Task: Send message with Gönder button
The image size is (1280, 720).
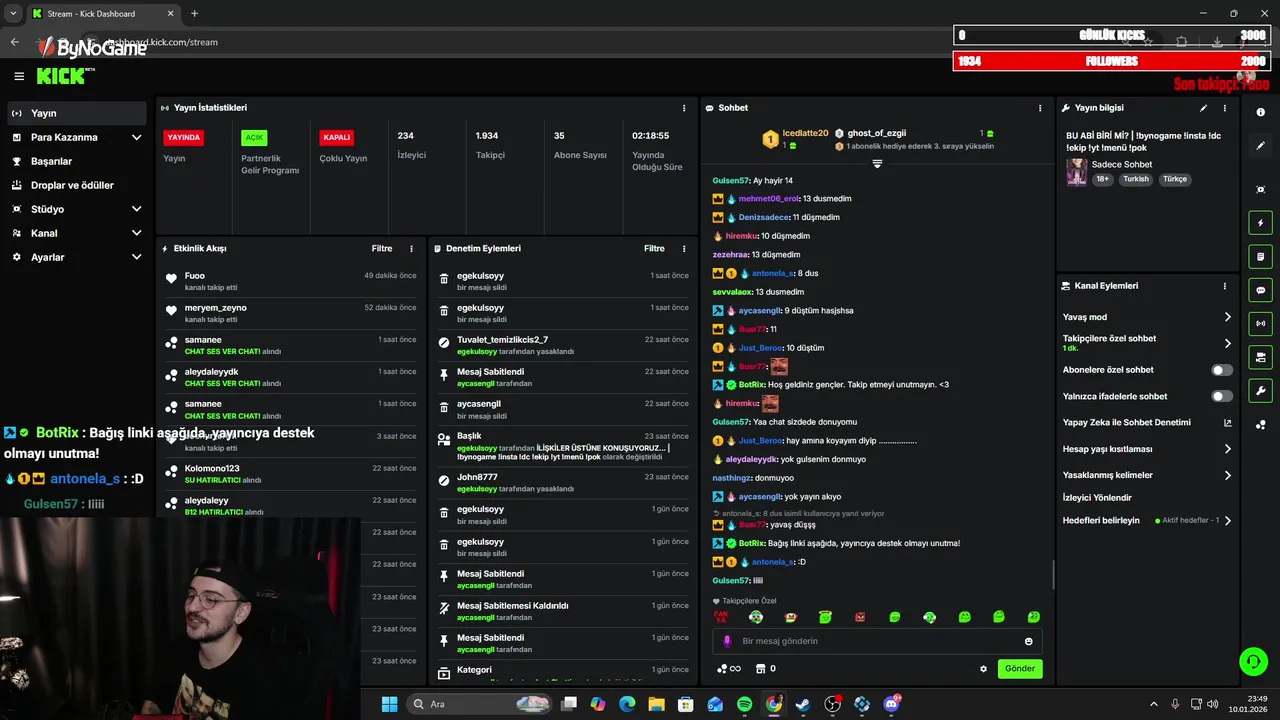Action: (x=1020, y=668)
